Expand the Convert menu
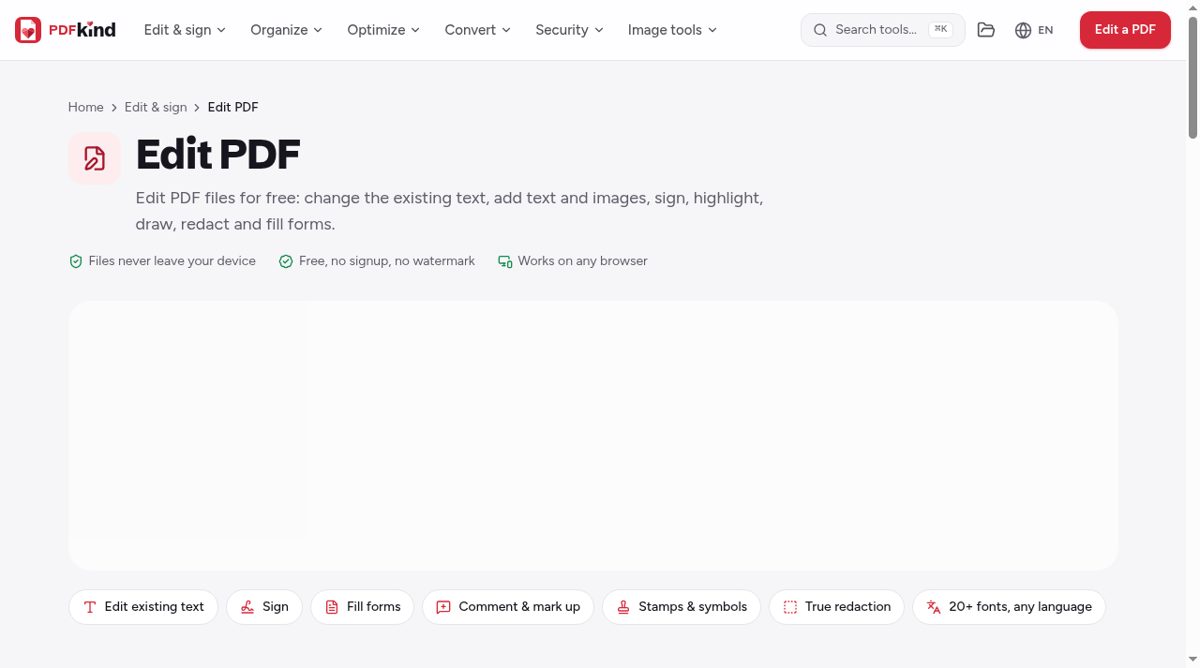The width and height of the screenshot is (1200, 668). pos(477,30)
